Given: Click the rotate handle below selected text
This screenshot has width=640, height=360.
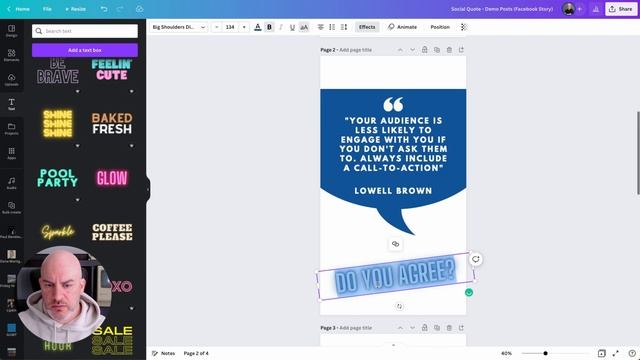Looking at the screenshot, I should click(x=399, y=306).
